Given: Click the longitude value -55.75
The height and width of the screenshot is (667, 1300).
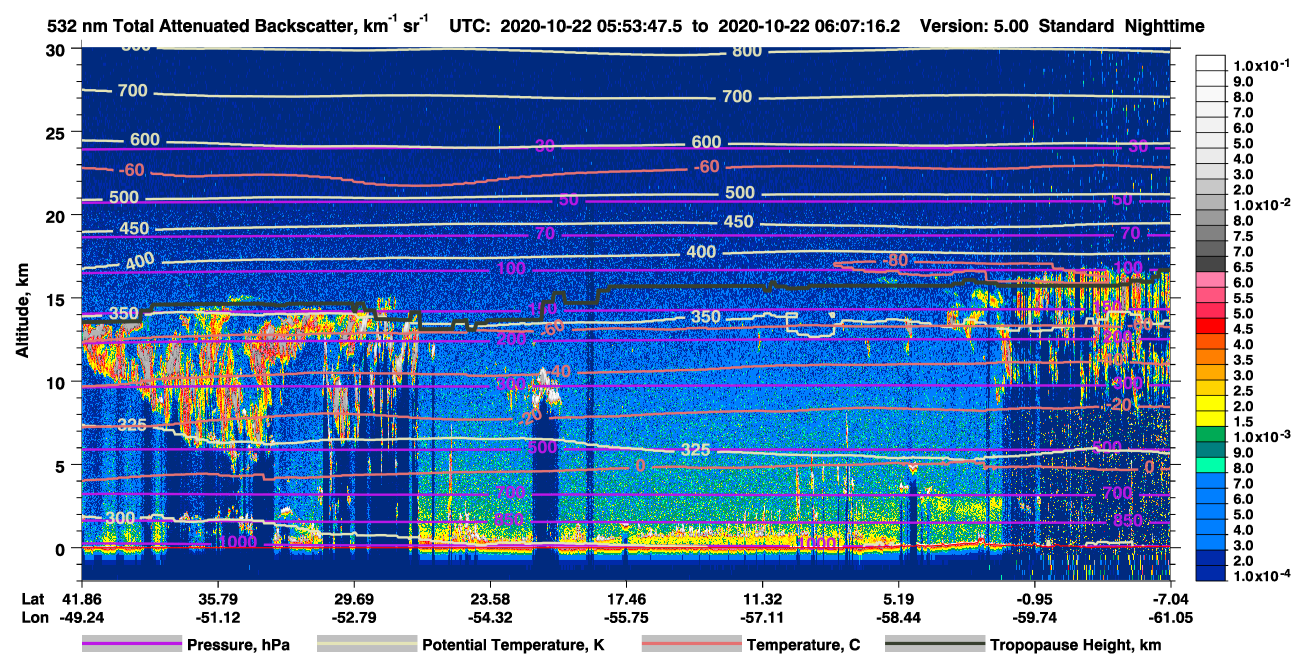Looking at the screenshot, I should (x=626, y=618).
